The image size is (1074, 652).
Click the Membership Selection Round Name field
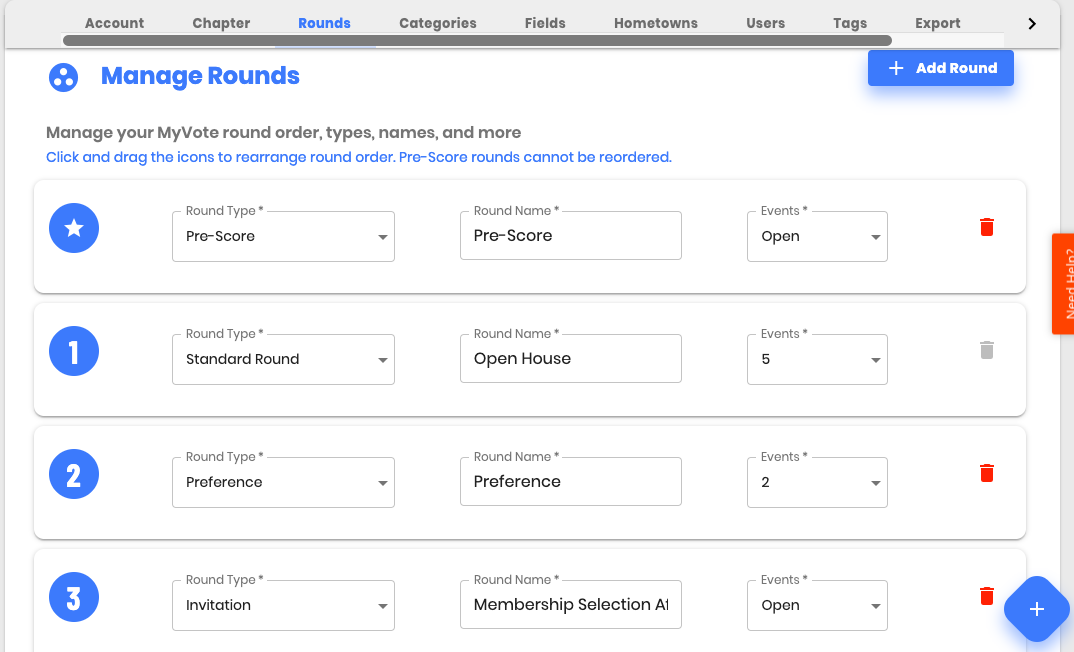571,605
